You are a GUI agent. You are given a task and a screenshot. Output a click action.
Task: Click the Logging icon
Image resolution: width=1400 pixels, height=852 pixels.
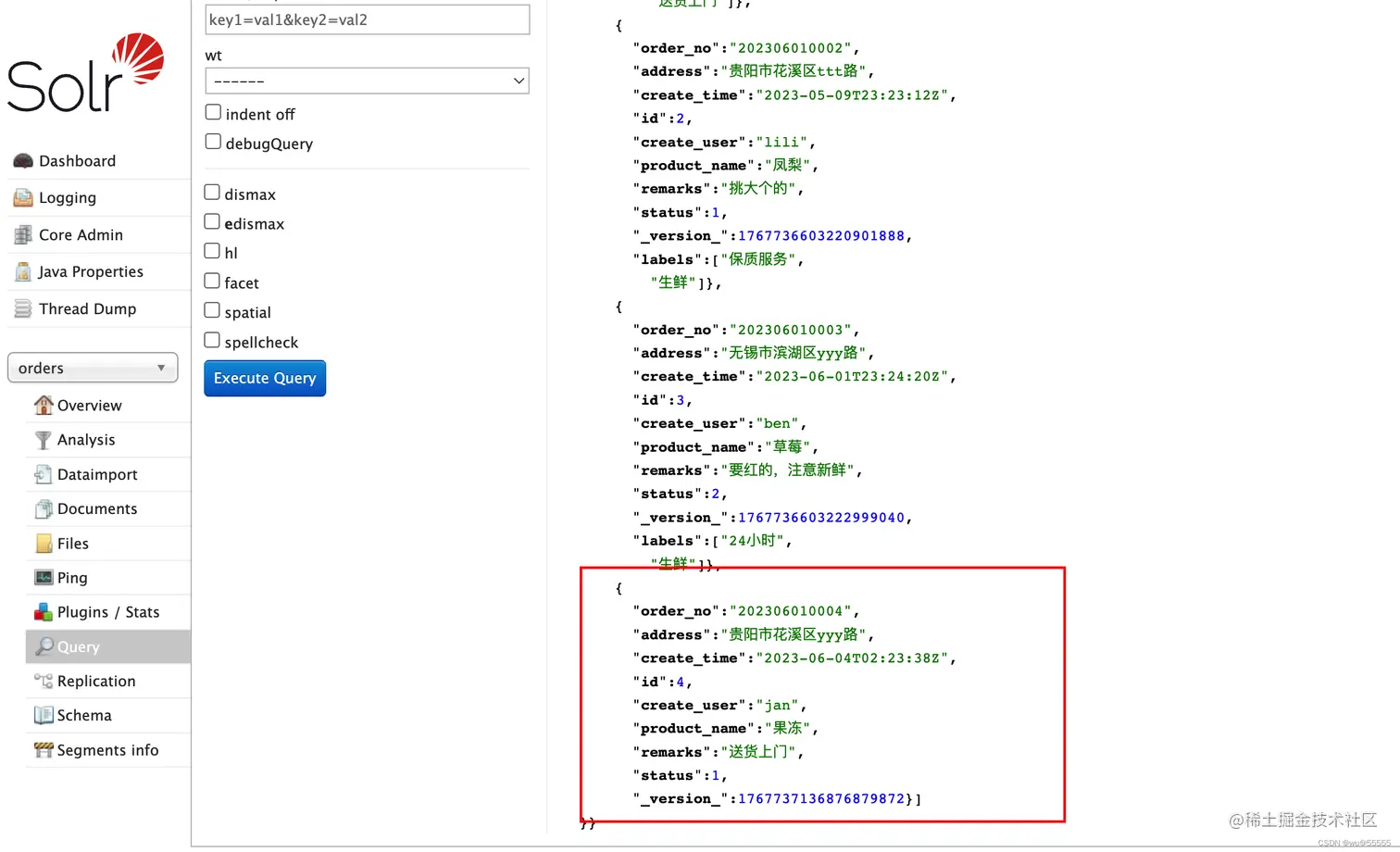point(23,197)
